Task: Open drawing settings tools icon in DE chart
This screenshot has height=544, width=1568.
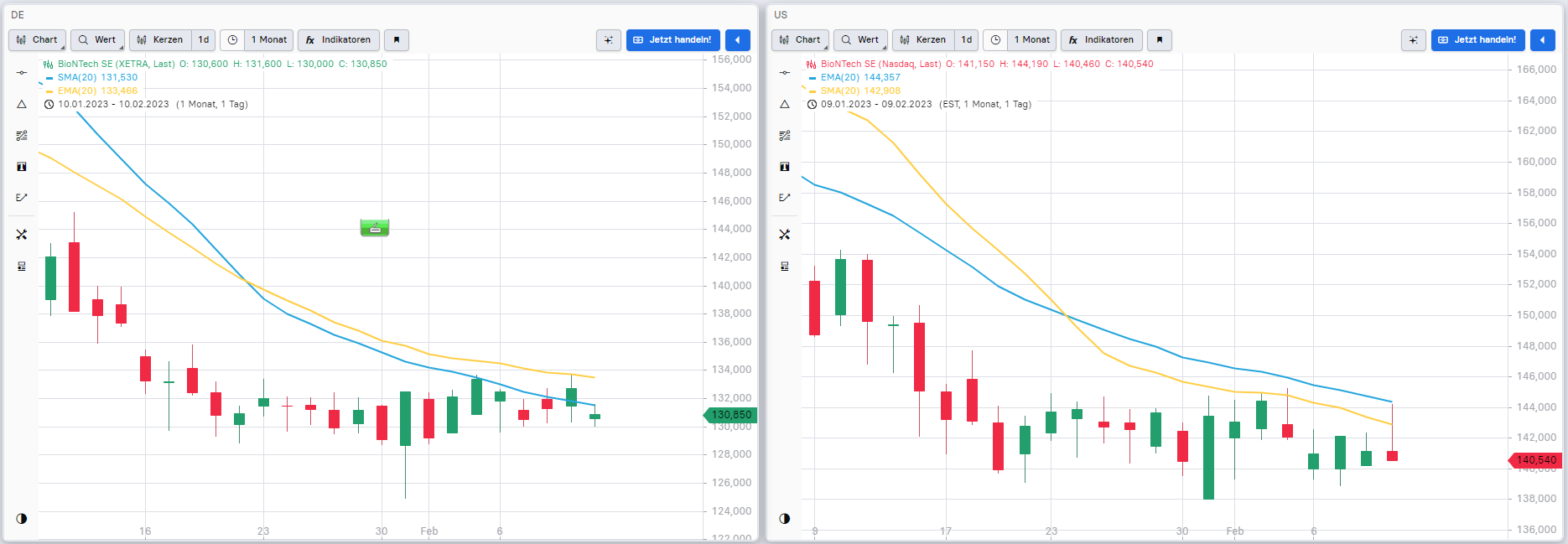Action: click(22, 235)
